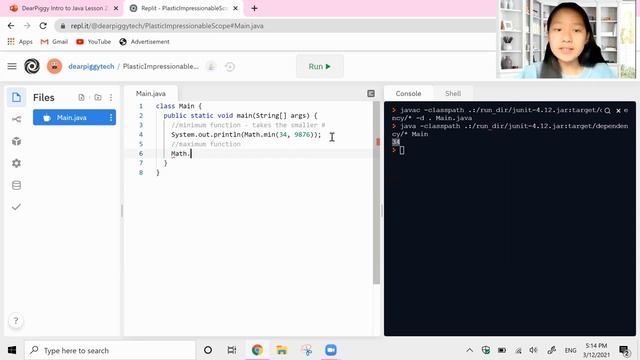Click the Windows search box
The width and height of the screenshot is (640, 360).
110,350
